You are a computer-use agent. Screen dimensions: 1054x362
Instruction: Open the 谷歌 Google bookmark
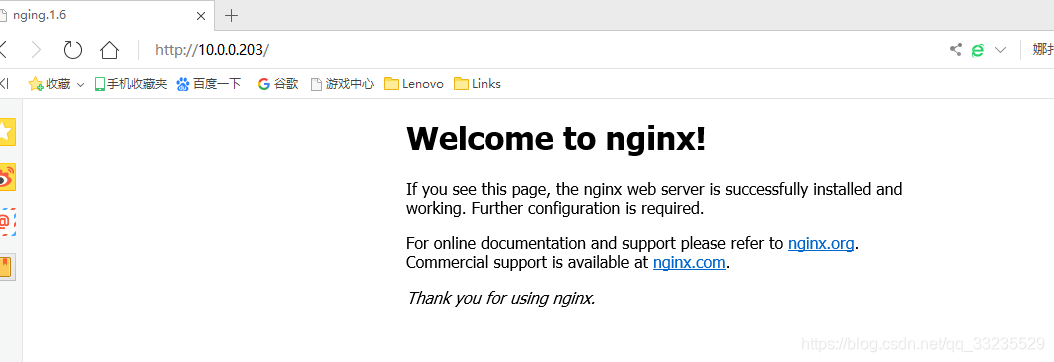click(x=278, y=84)
